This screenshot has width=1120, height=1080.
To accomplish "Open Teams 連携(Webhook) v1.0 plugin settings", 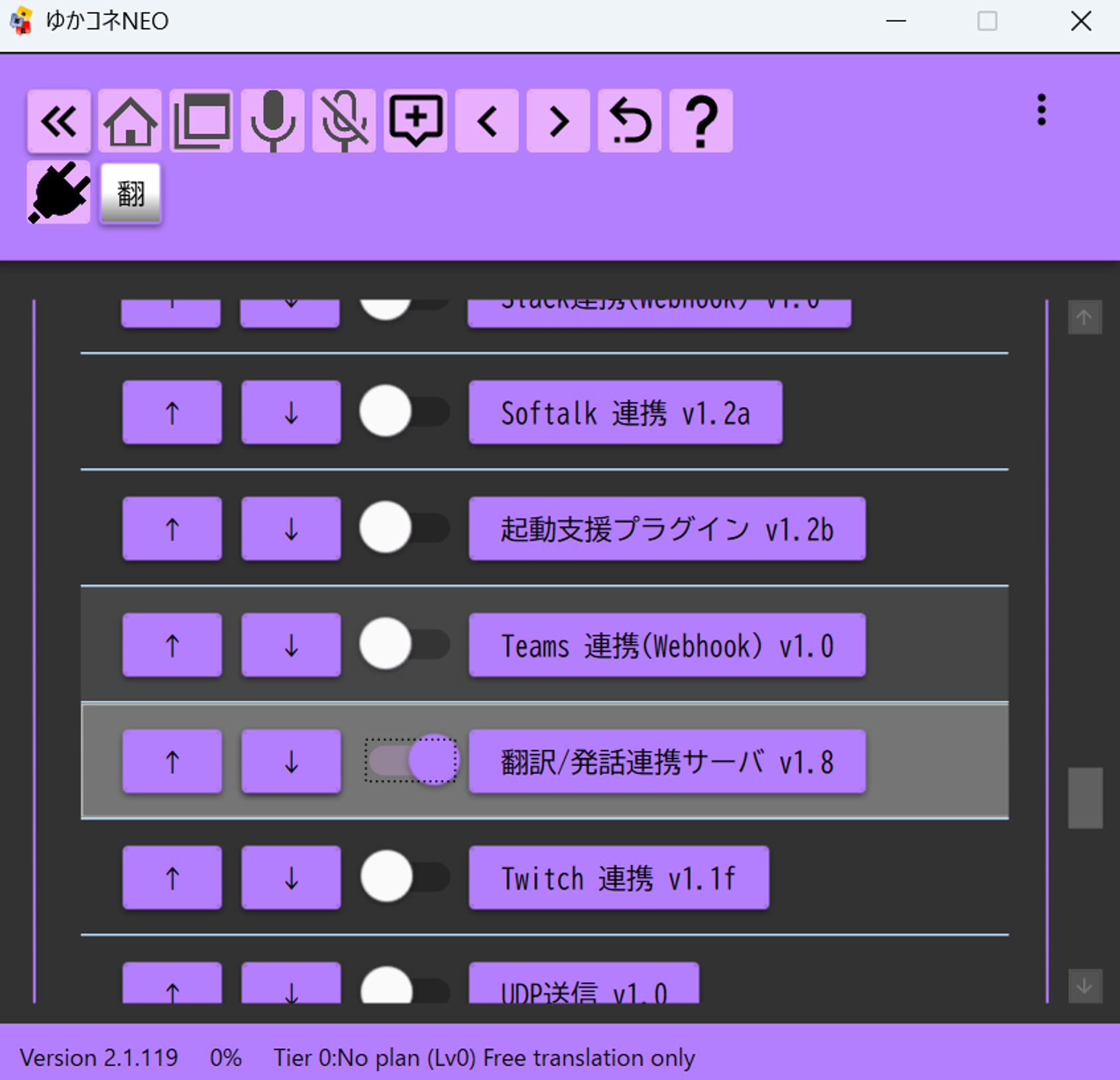I will point(667,645).
